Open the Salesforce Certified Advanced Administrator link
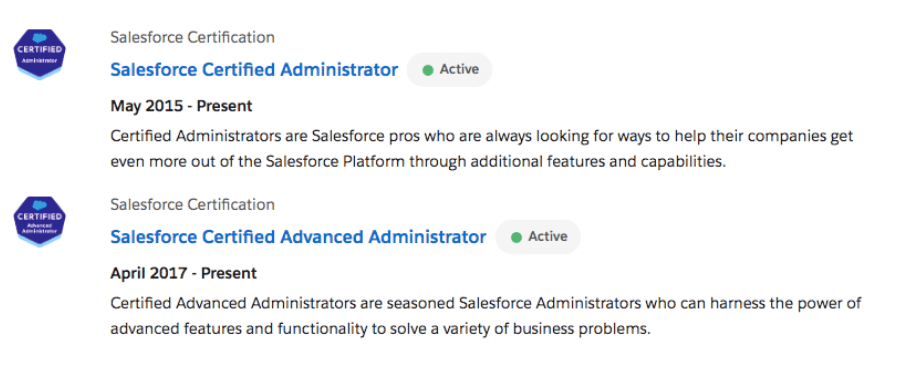The height and width of the screenshot is (367, 900). 298,237
